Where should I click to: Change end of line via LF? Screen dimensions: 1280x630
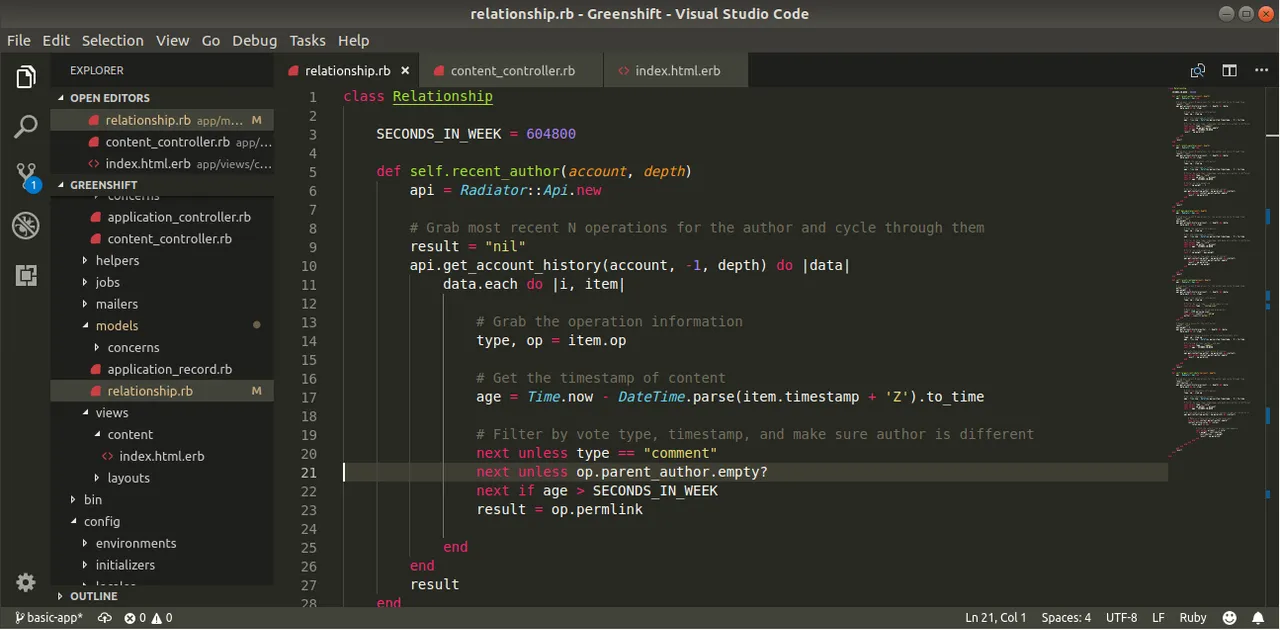point(1158,618)
